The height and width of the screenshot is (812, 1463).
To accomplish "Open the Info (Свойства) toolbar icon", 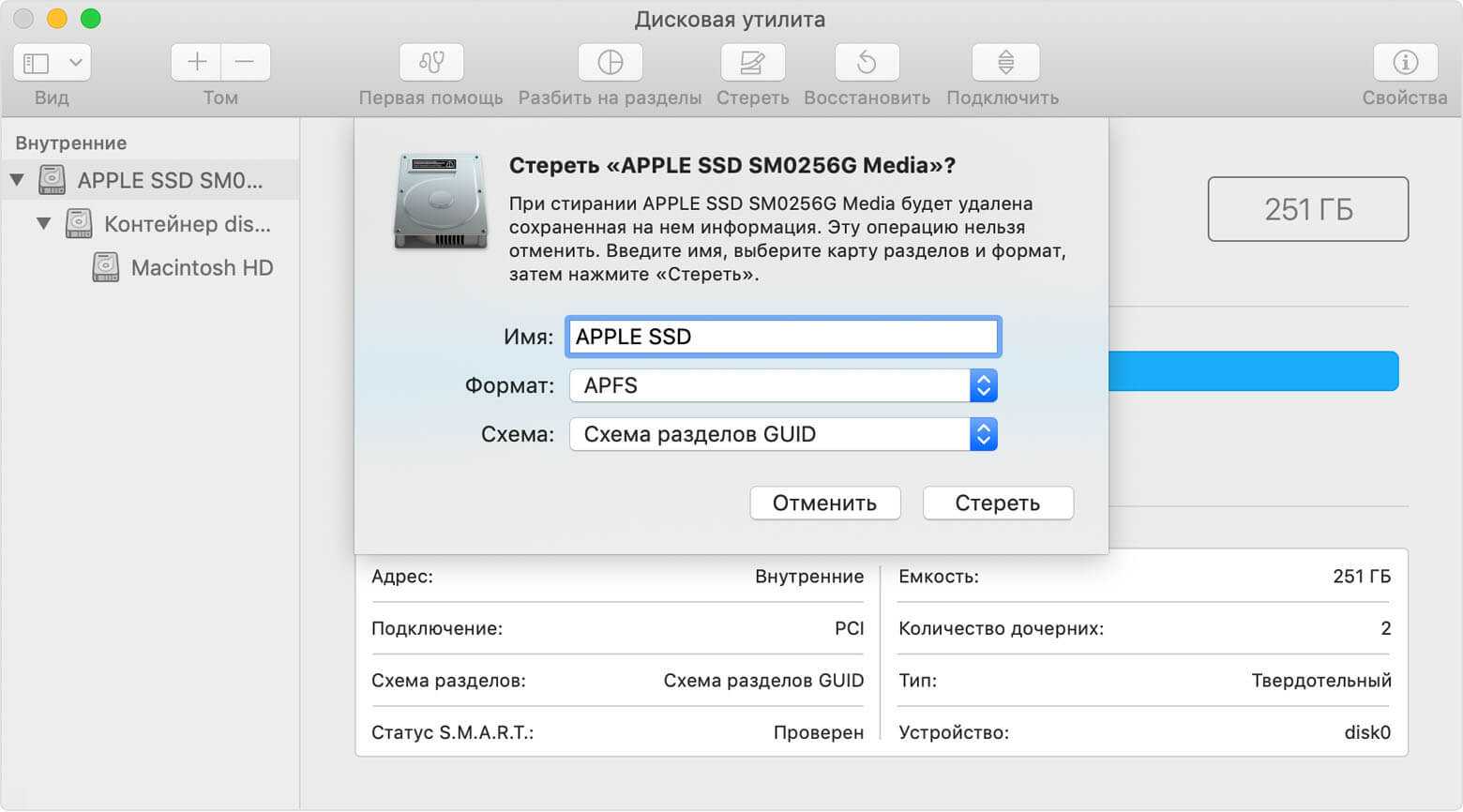I will (x=1404, y=63).
